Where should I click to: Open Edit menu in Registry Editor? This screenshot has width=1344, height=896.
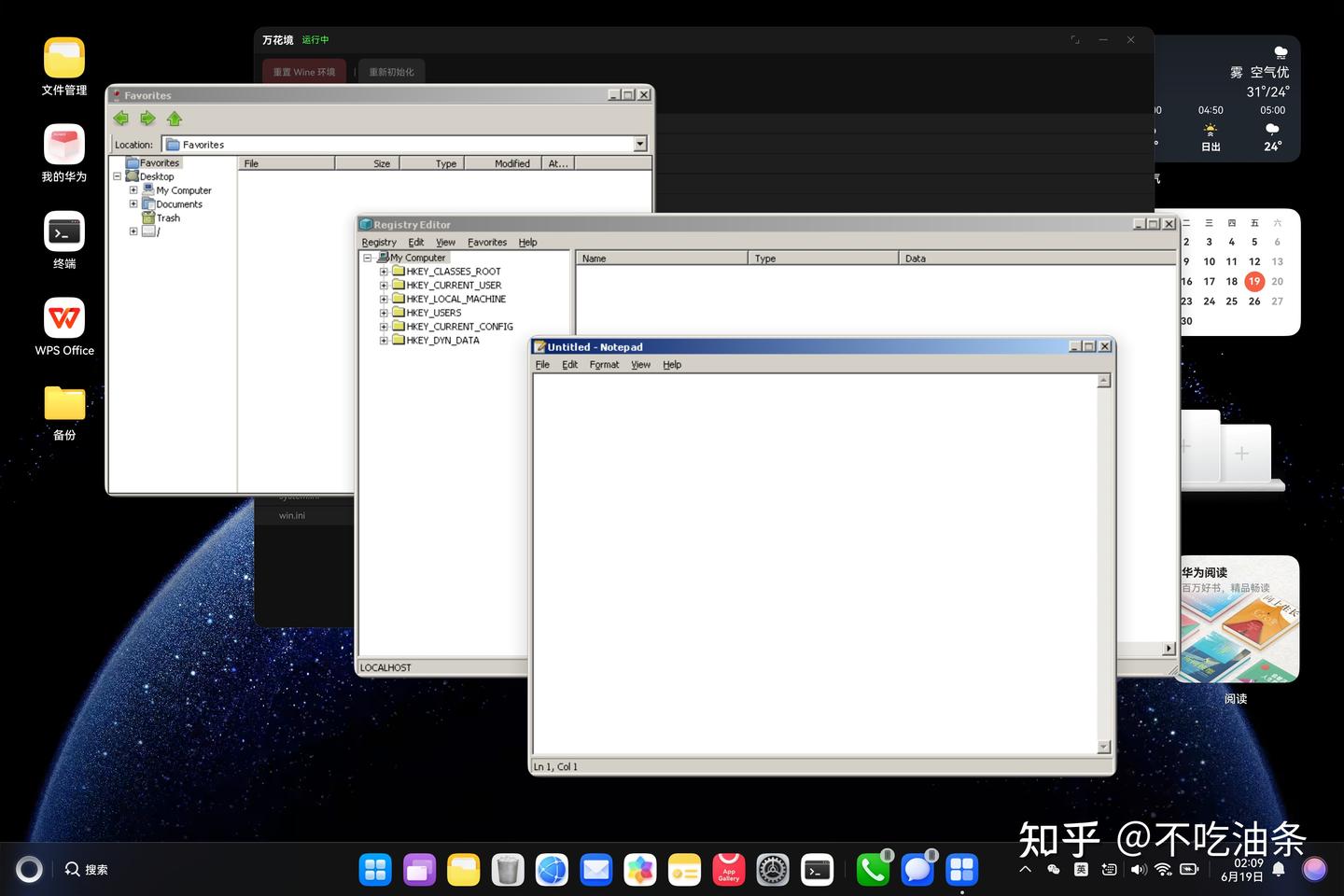coord(416,242)
